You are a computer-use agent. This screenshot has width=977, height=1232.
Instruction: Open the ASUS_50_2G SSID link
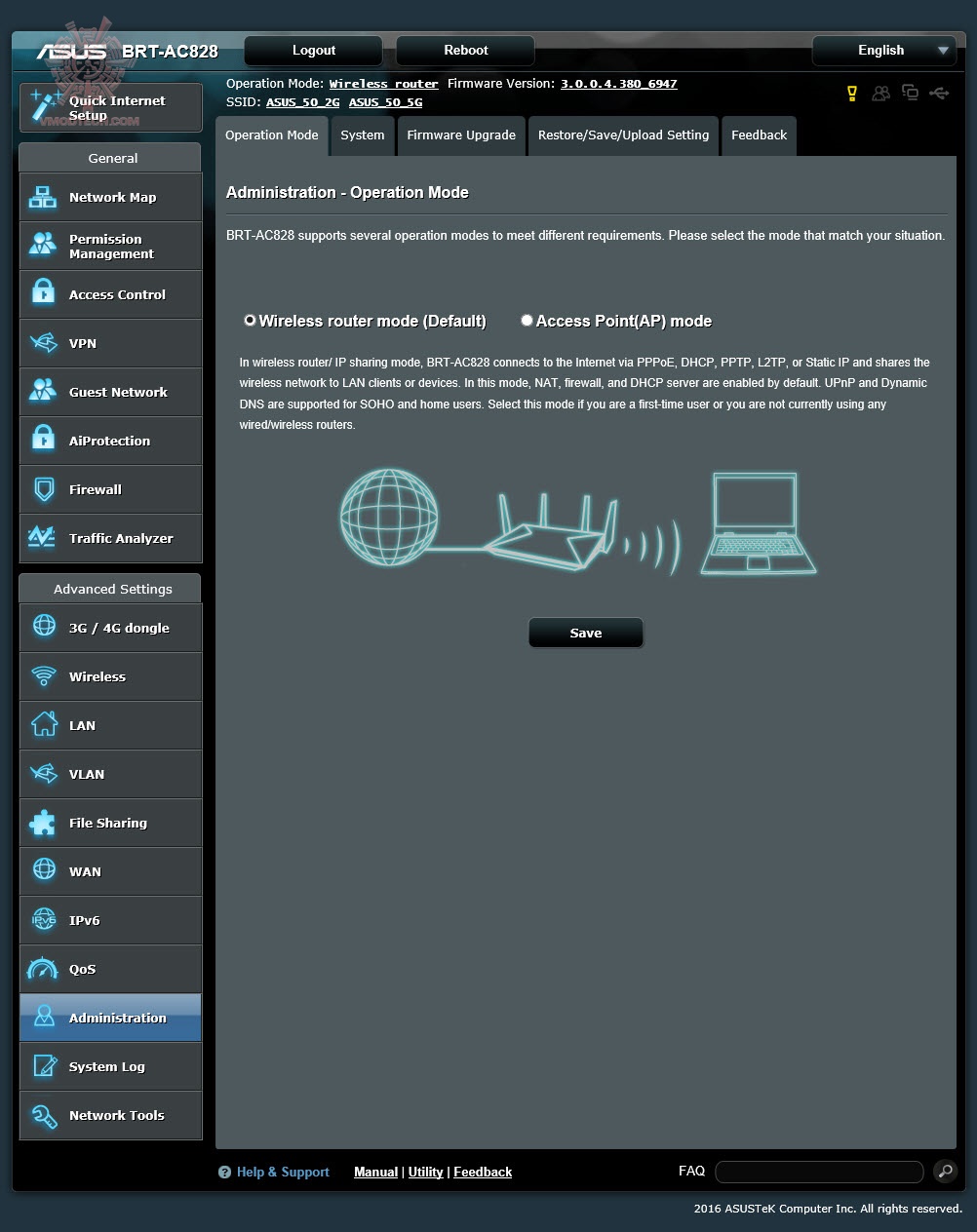coord(303,102)
